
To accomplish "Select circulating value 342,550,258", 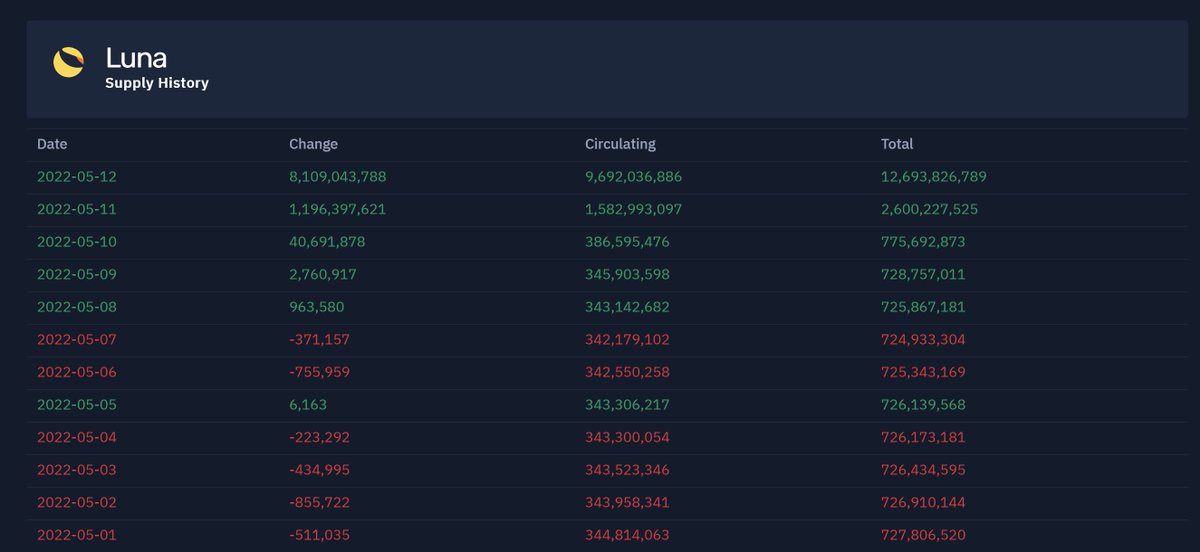I will click(x=628, y=372).
